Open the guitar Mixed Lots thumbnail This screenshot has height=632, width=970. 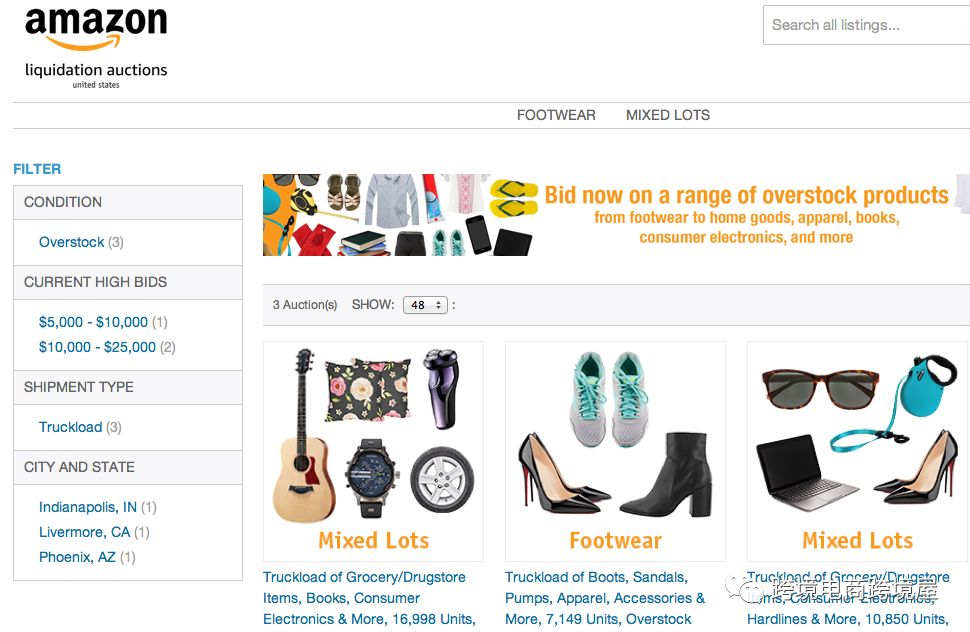373,451
